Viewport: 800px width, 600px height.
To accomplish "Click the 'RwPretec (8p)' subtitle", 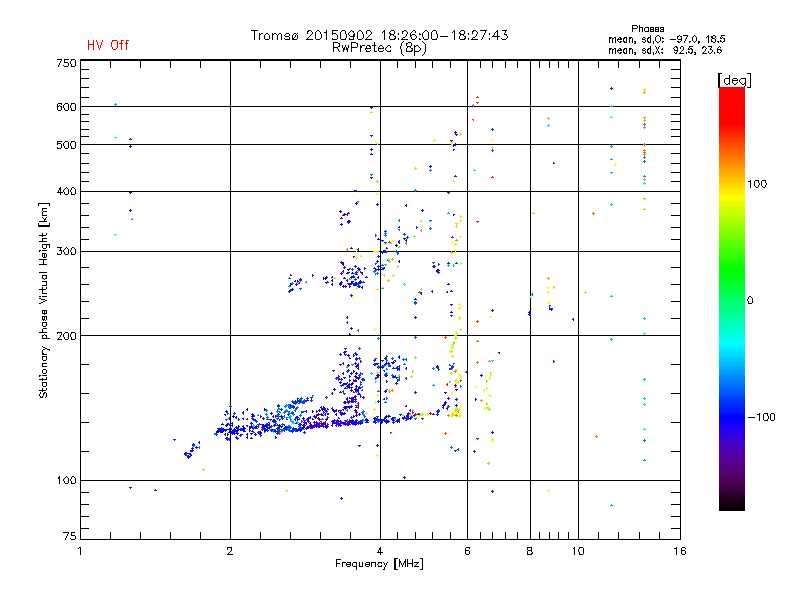I will pyautogui.click(x=379, y=48).
